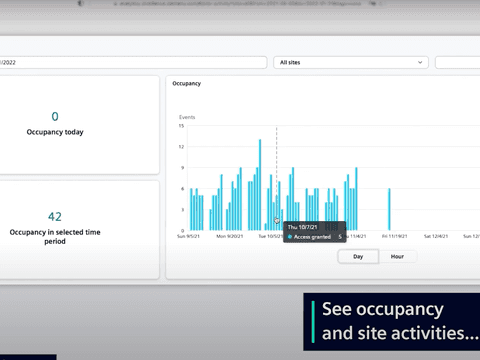Screen dimensions: 480x360
Task: Click the Occupancy in selected time period label
Action: click(55, 237)
